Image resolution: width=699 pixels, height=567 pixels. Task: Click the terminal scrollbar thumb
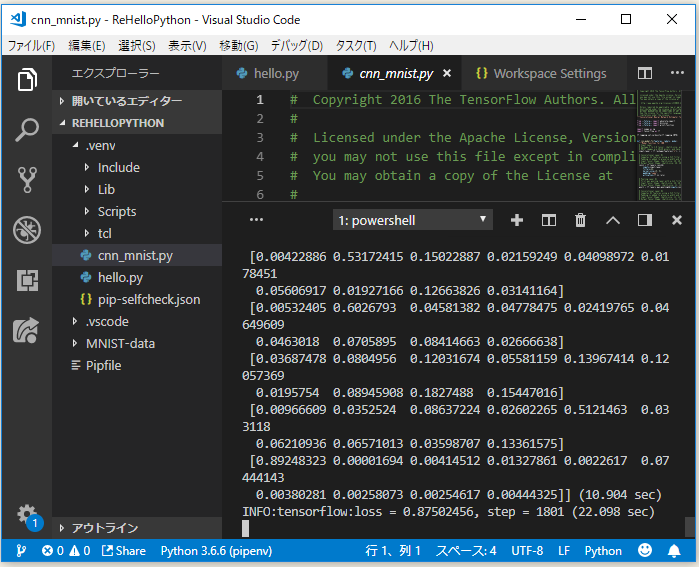tap(689, 527)
